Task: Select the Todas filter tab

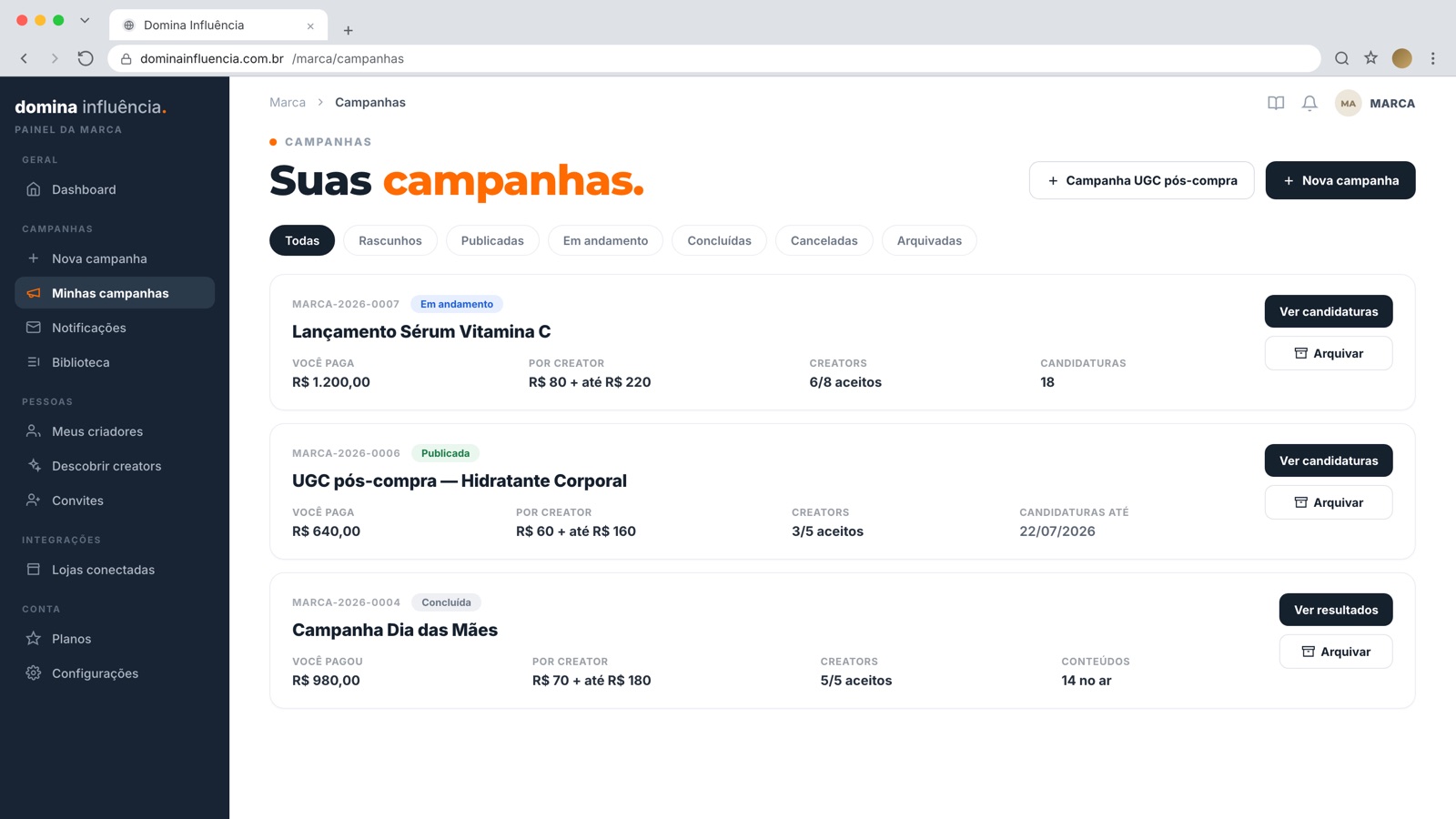Action: [302, 240]
